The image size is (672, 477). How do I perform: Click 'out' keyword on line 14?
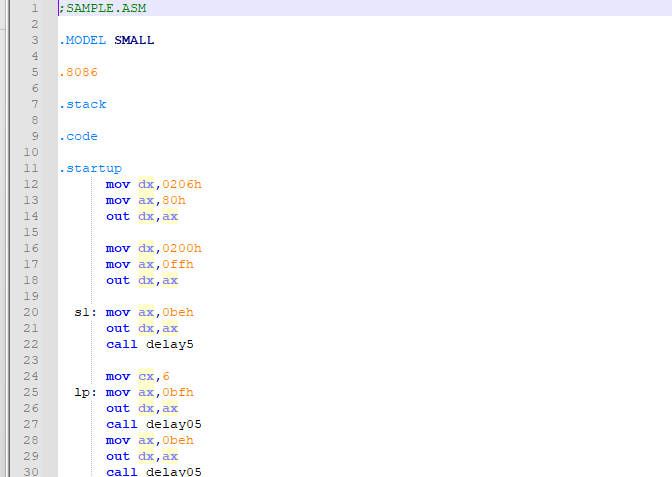(118, 216)
